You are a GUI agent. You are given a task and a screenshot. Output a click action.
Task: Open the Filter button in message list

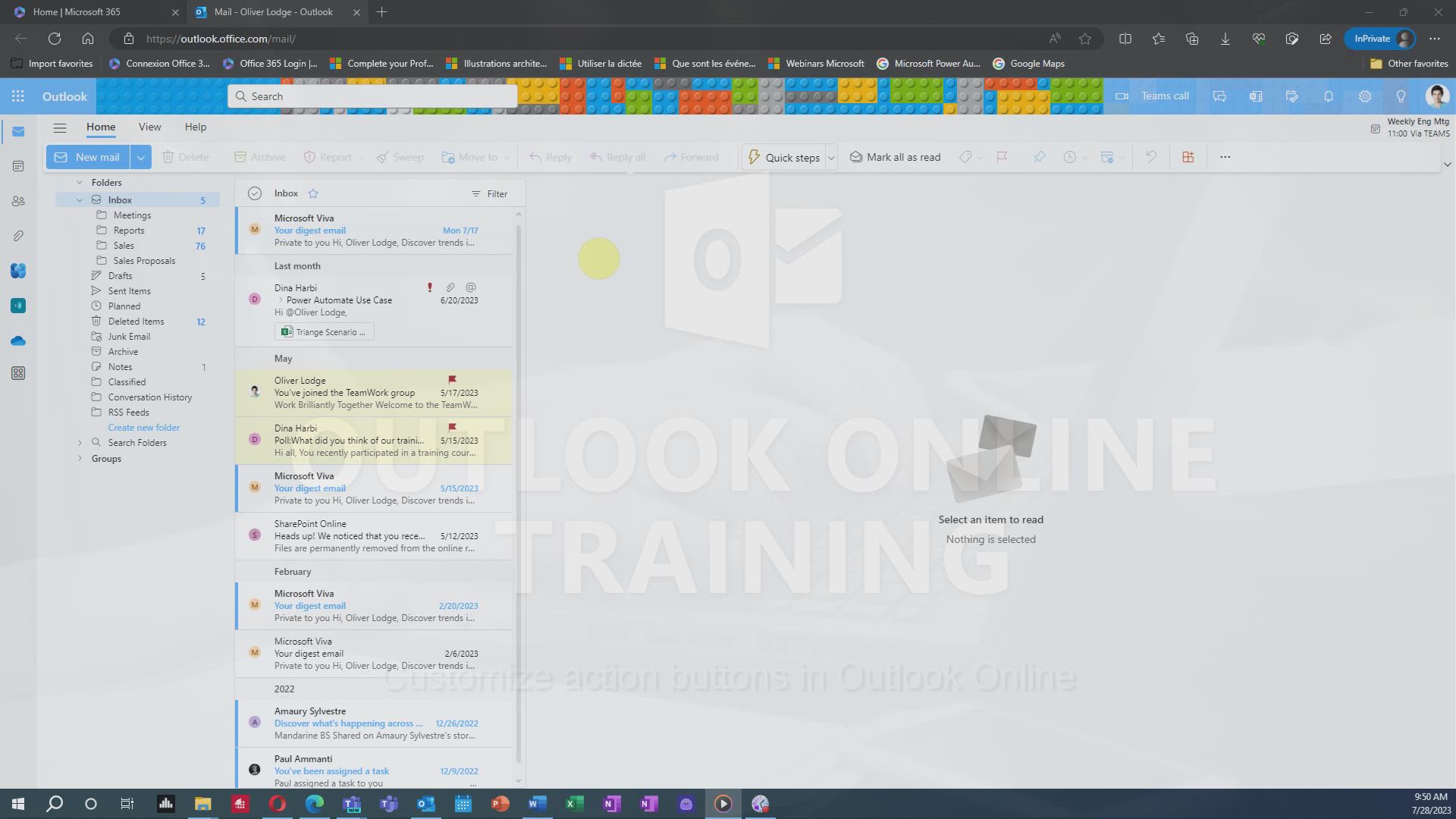[489, 194]
